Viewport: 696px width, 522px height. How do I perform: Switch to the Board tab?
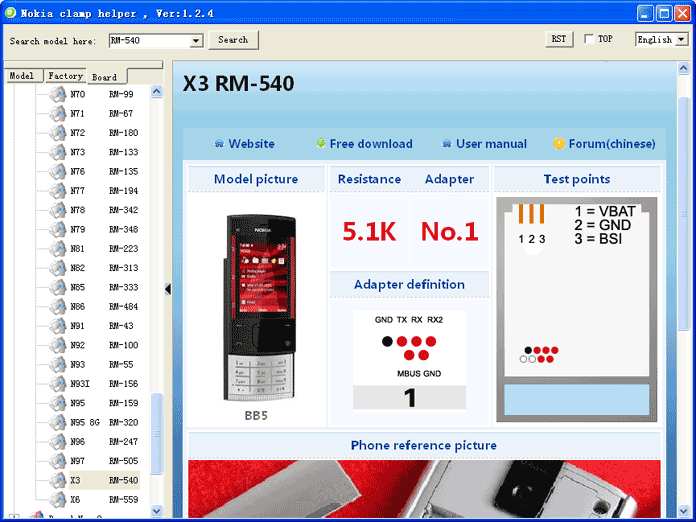[x=106, y=76]
